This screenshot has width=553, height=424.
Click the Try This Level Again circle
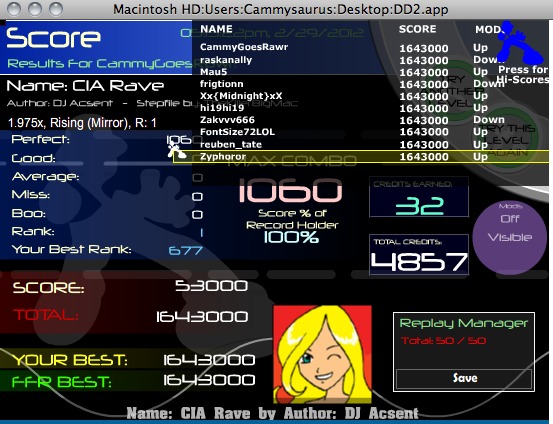[x=508, y=140]
